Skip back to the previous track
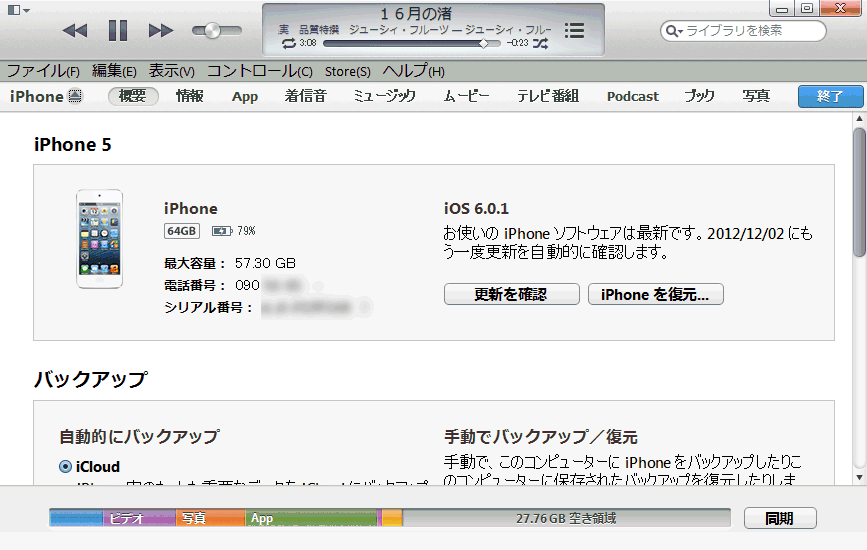 coord(75,31)
